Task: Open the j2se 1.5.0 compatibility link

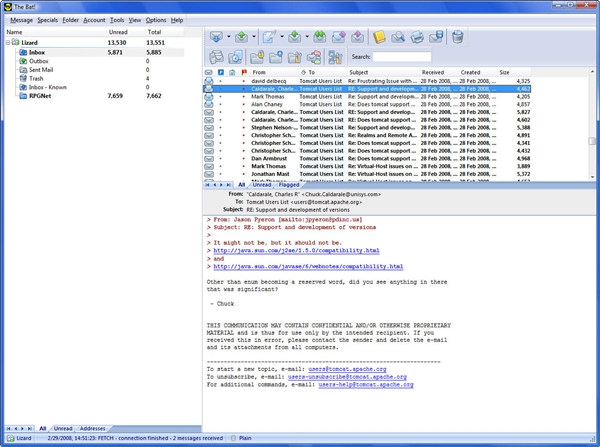Action: (295, 251)
